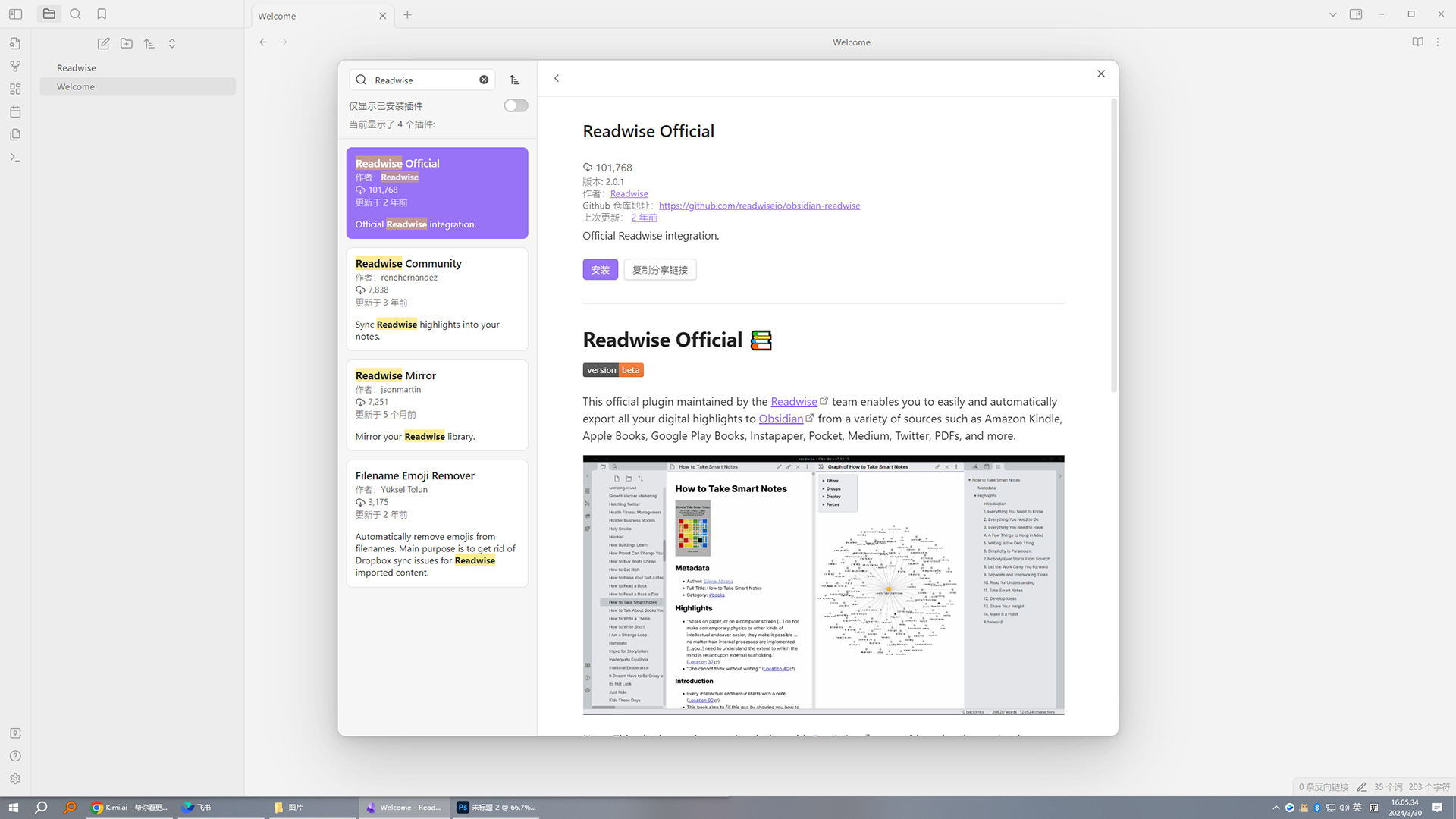1456x819 pixels.
Task: Click plugin details vertical scrollbar
Action: [1113, 246]
